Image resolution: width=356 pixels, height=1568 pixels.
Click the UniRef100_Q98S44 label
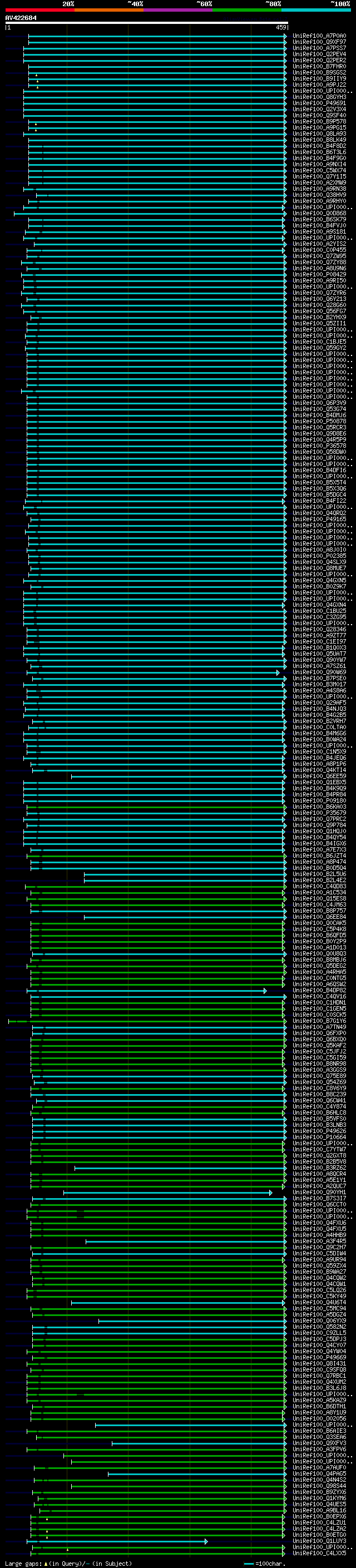pyautogui.click(x=319, y=1486)
